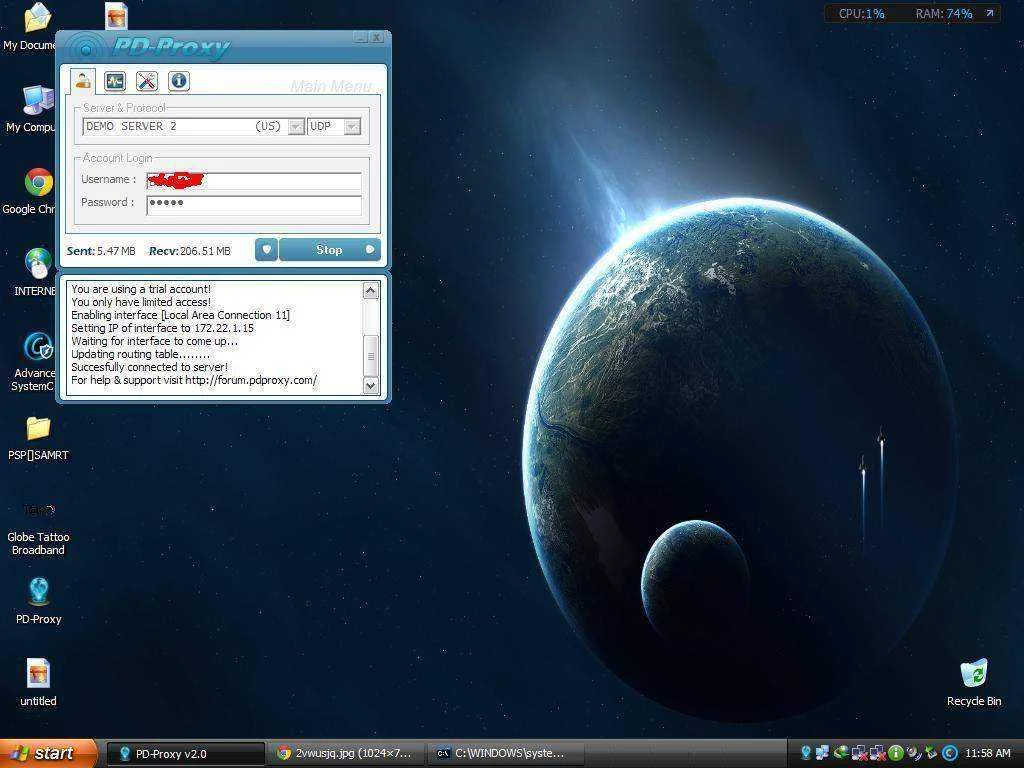Click the green round info tray icon
Screen dimensions: 1024x768
(x=895, y=753)
